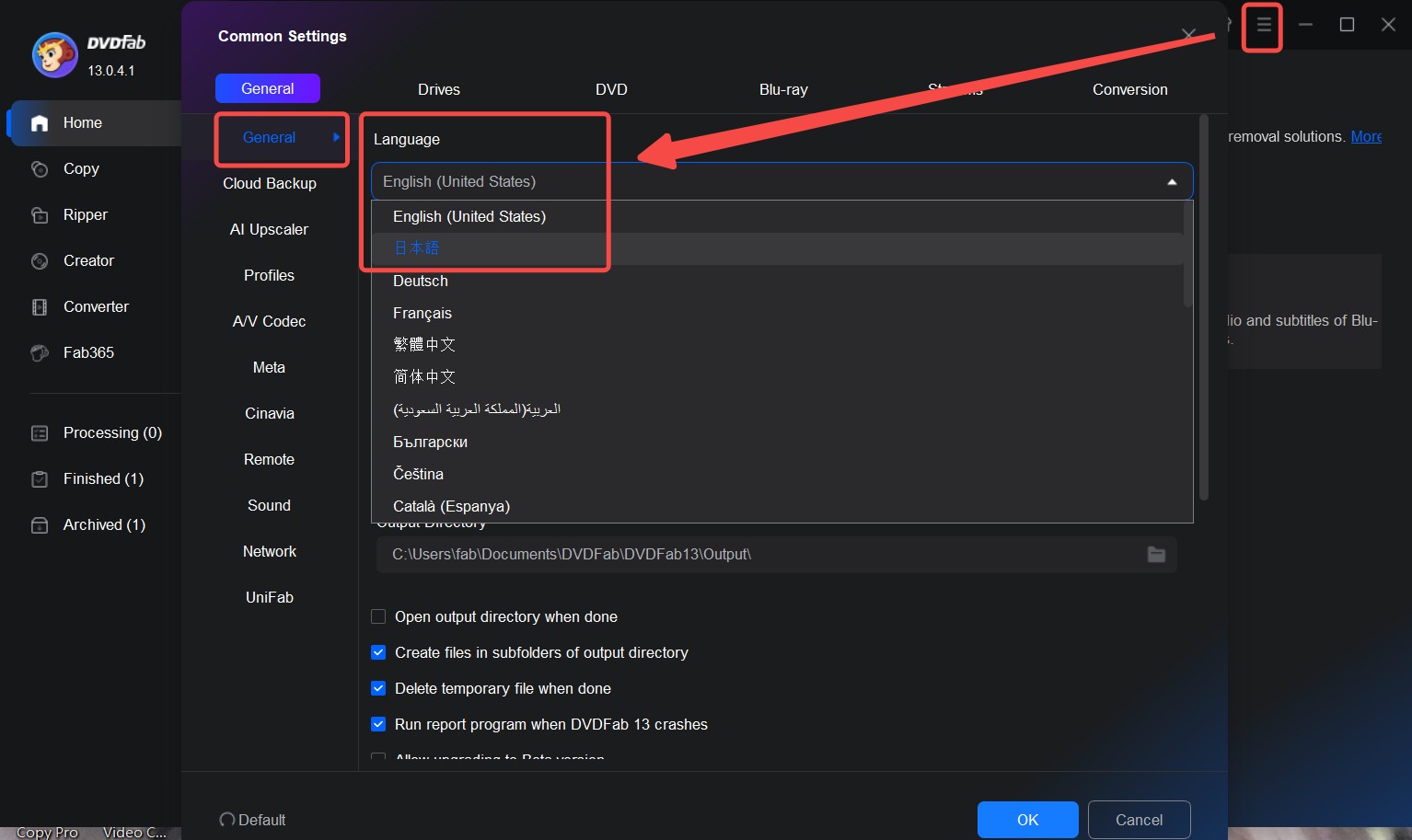Open Ripper module label in sidebar
This screenshot has height=840, width=1412.
coord(86,214)
